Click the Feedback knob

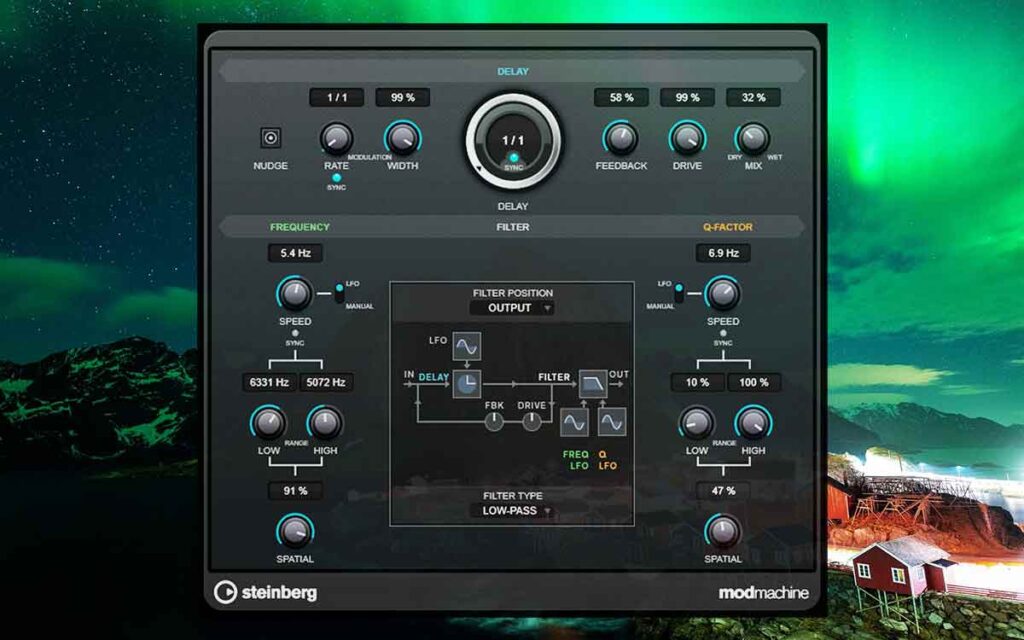point(621,138)
